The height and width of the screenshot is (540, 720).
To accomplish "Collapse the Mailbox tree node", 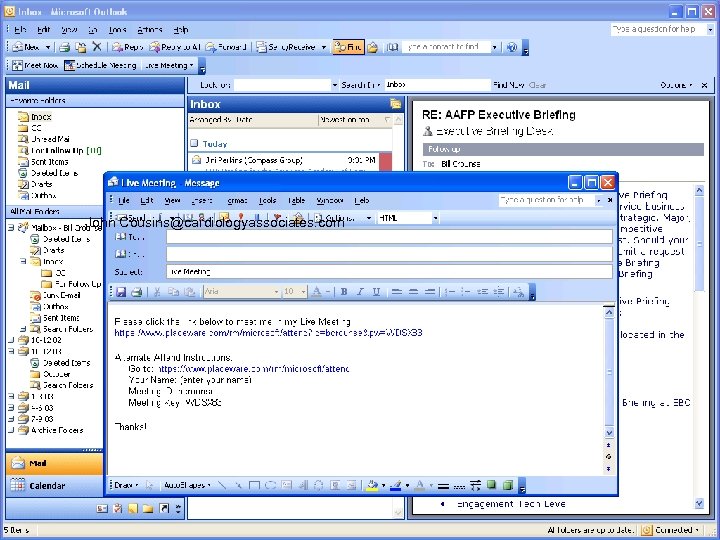I will pyautogui.click(x=11, y=227).
